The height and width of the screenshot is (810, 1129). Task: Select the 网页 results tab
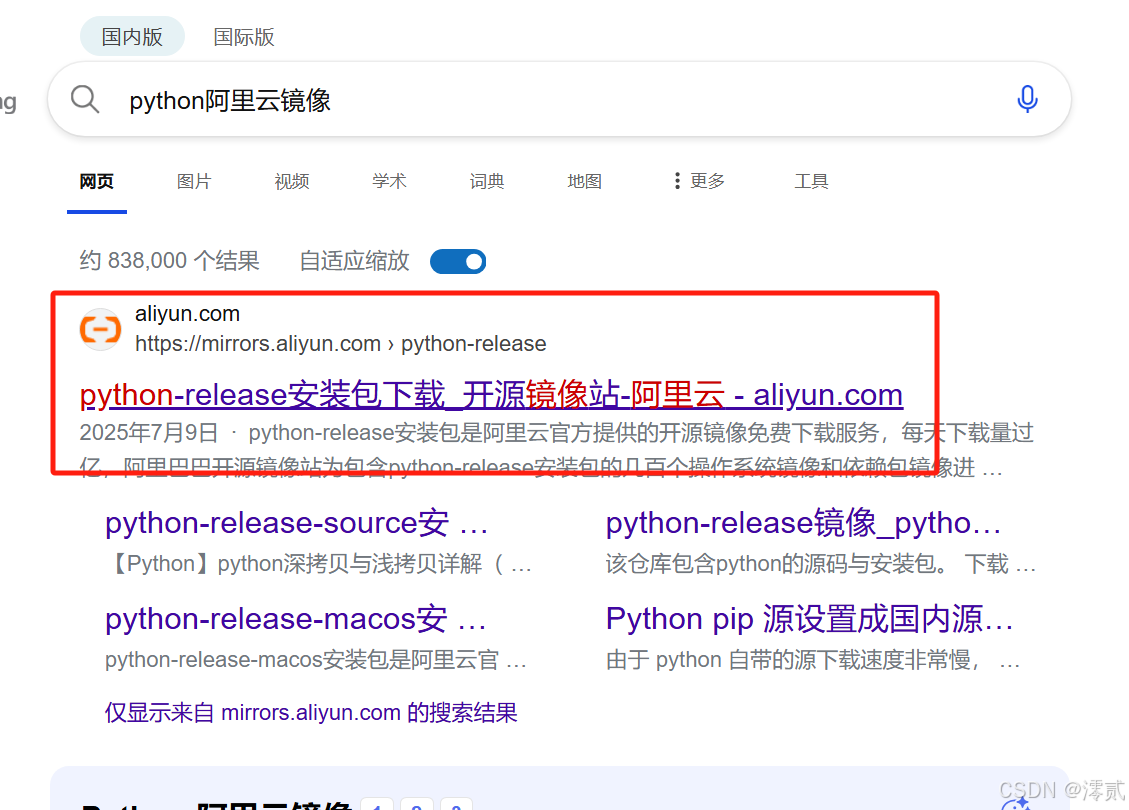click(x=96, y=181)
